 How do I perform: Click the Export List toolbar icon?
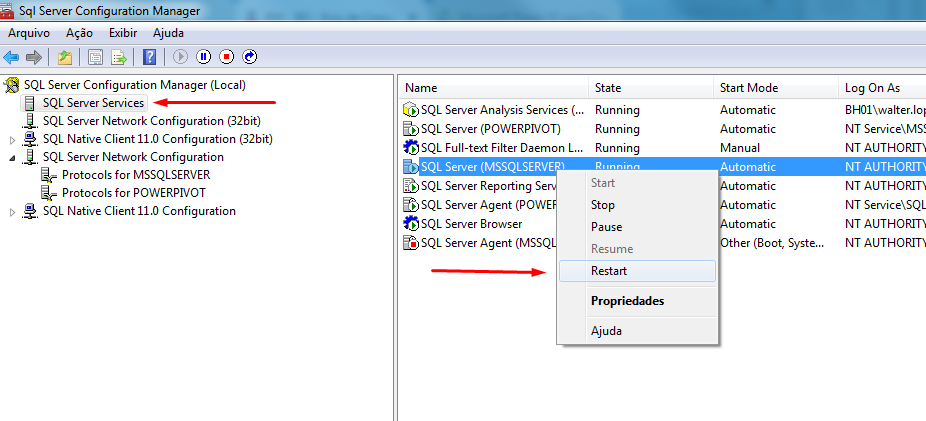(120, 57)
